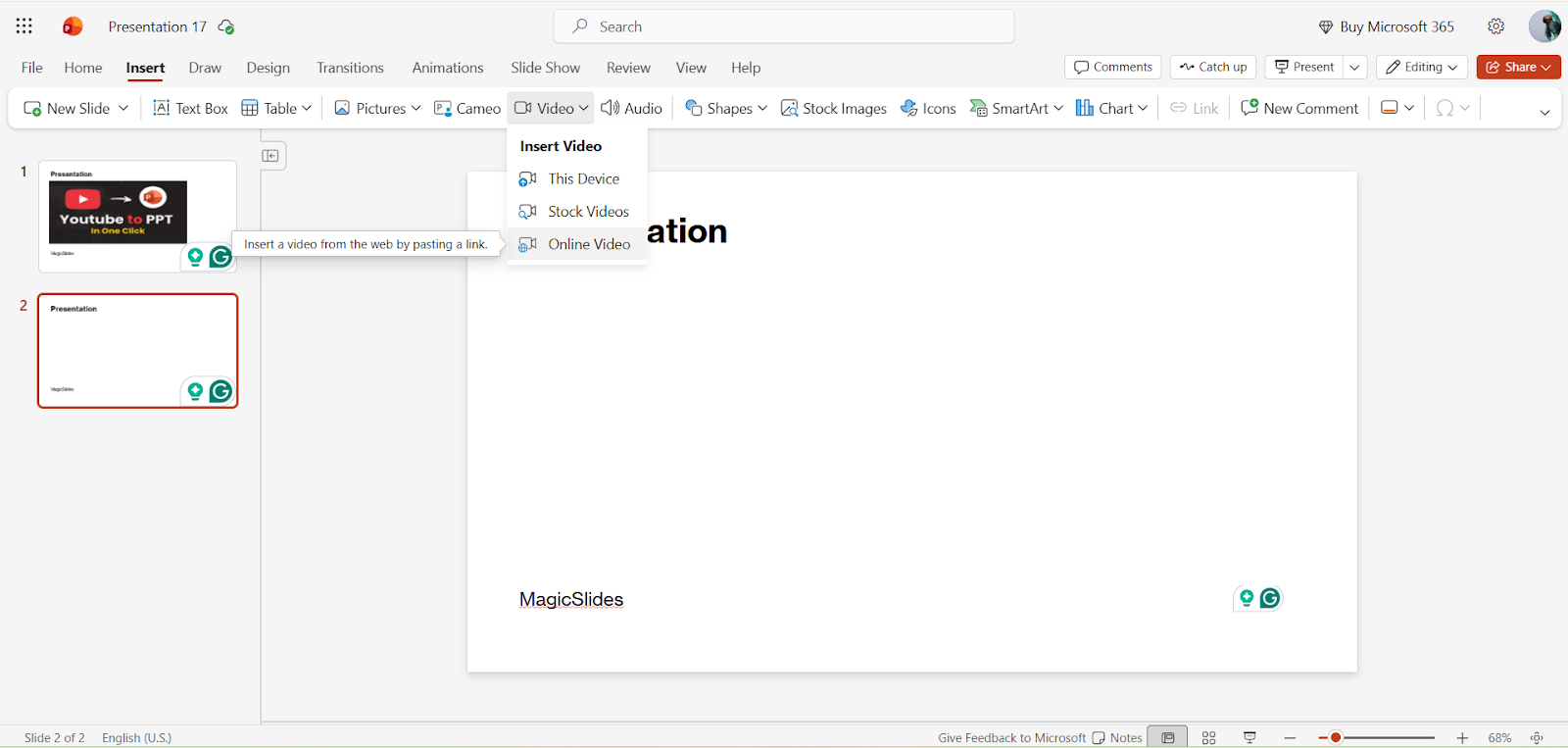The height and width of the screenshot is (748, 1568).
Task: Adjust the zoom slider handle
Action: tap(1336, 737)
